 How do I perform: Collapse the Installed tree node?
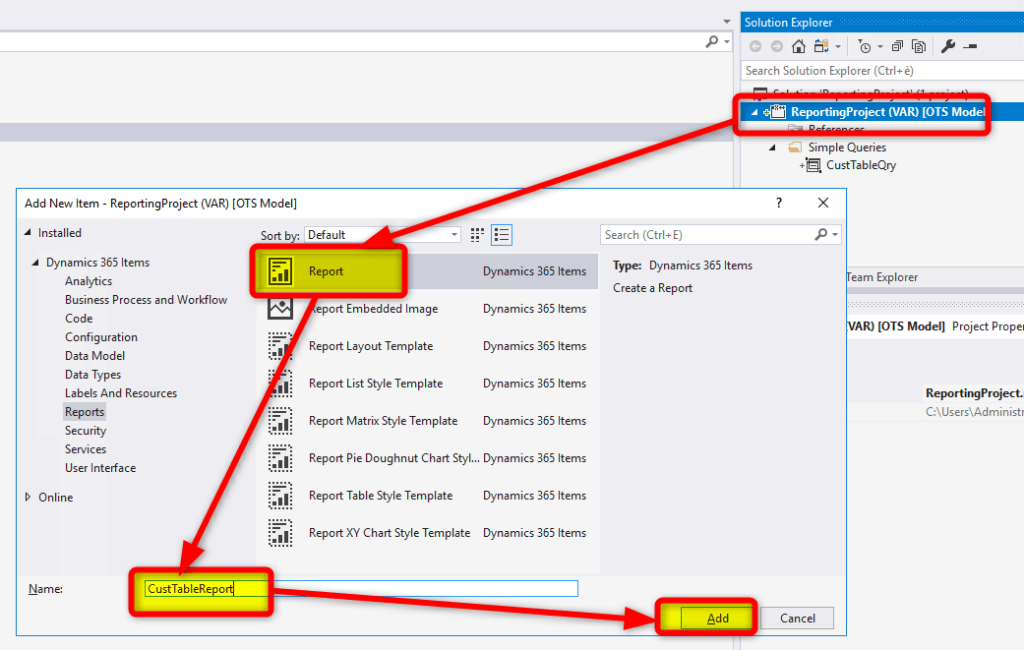28,233
